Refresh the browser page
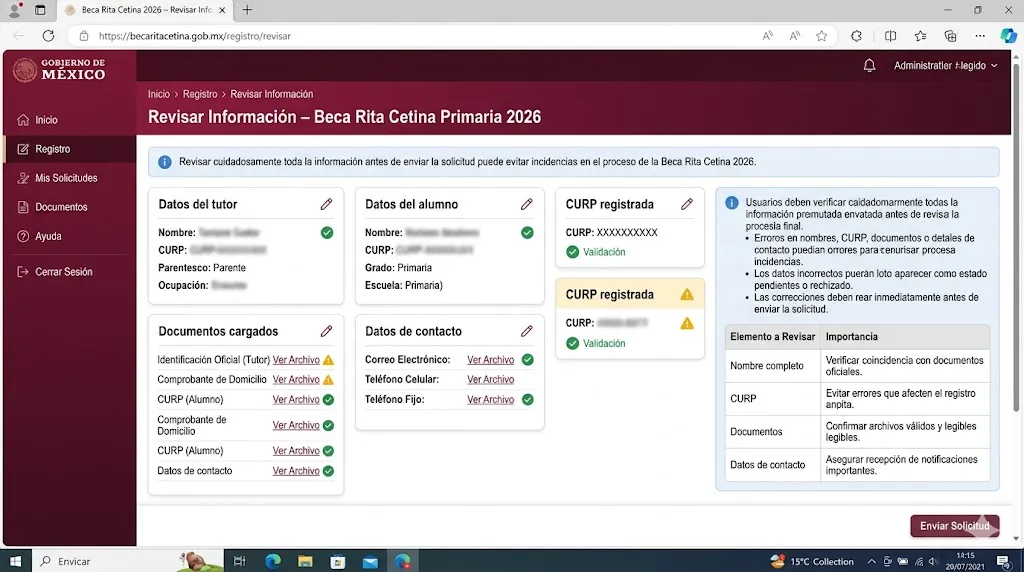Viewport: 1024px width, 572px height. point(48,36)
